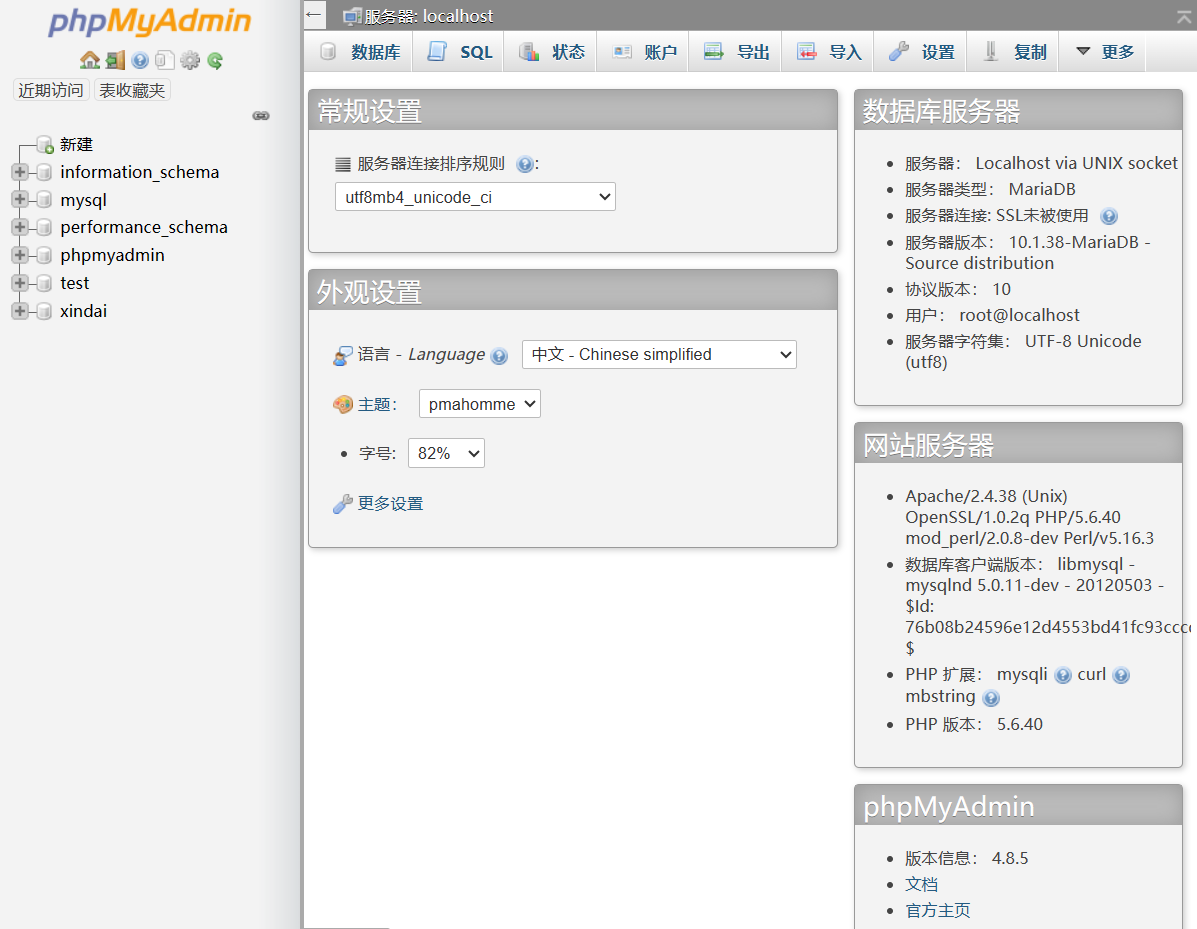The width and height of the screenshot is (1197, 929).
Task: Open the 官方主页 link
Action: [937, 910]
